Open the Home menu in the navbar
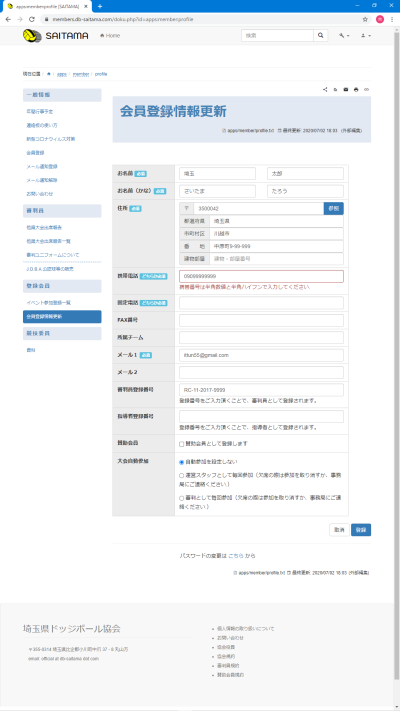The height and width of the screenshot is (711, 400). 110,36
